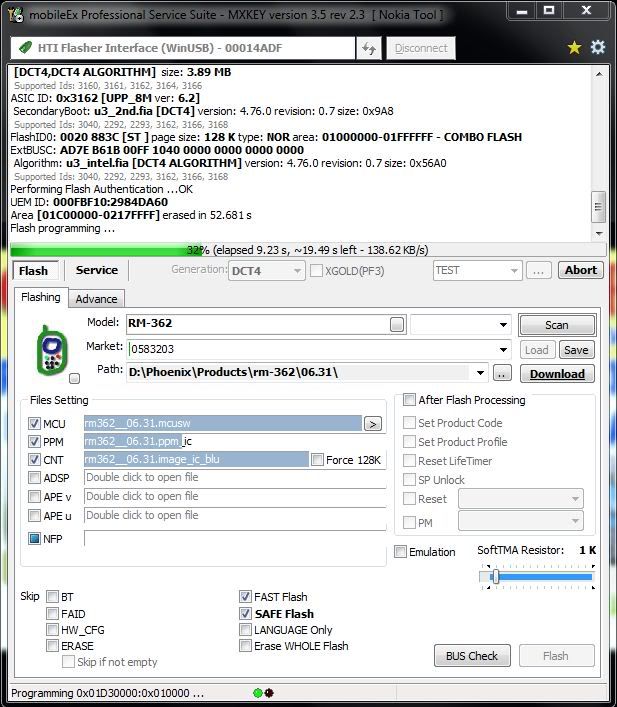
Task: Click the dark bug status icon
Action: 269,693
